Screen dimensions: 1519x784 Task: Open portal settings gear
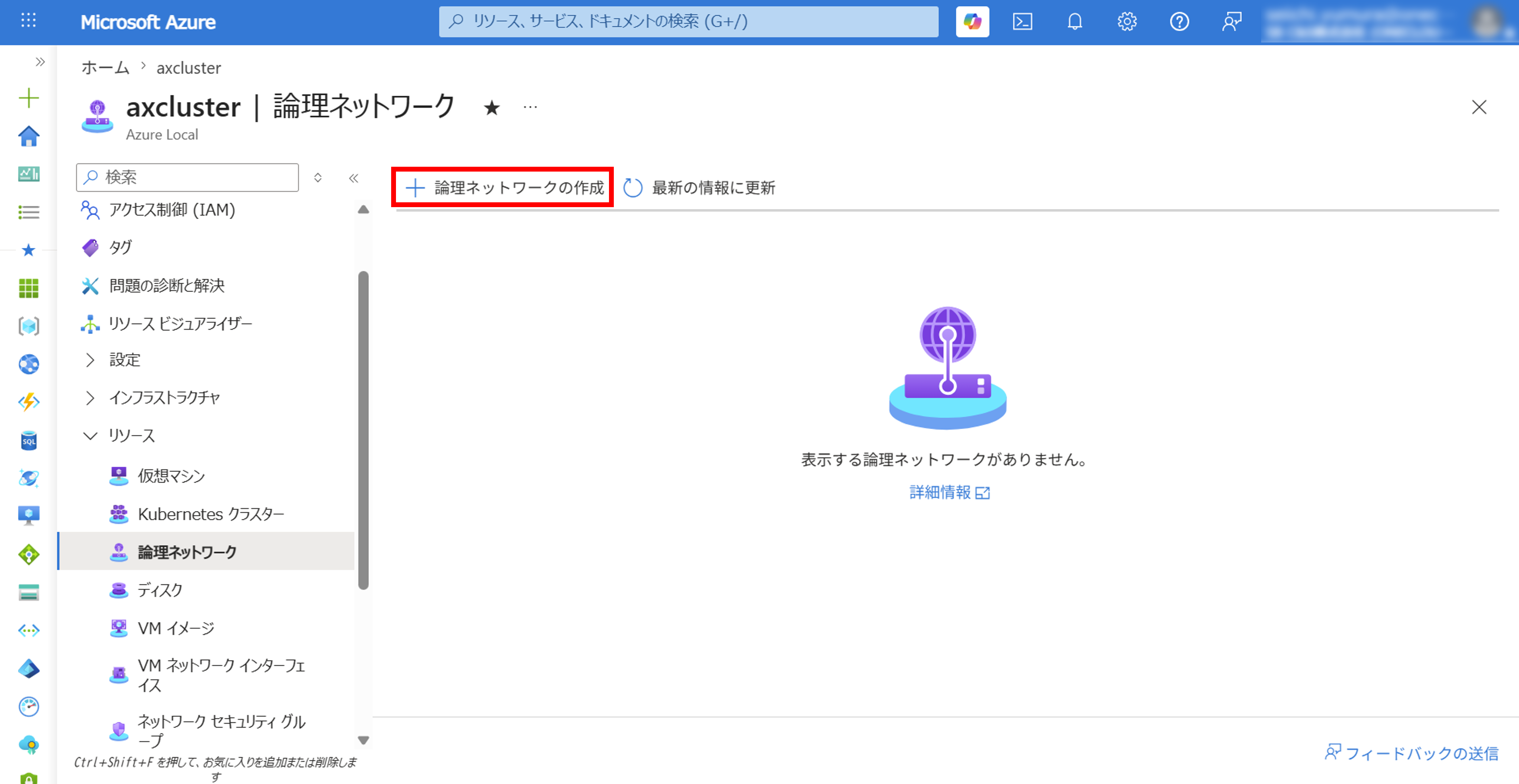(x=1127, y=22)
